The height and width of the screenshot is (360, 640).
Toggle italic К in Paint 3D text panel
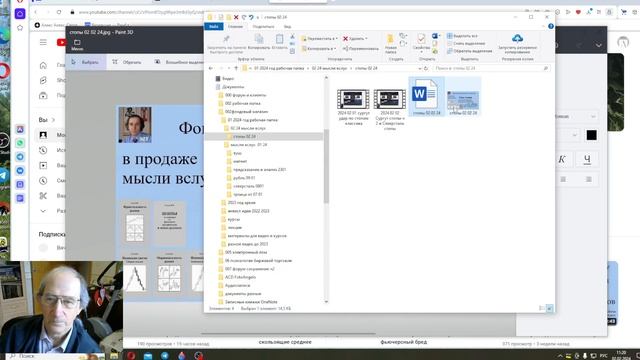click(x=562, y=159)
